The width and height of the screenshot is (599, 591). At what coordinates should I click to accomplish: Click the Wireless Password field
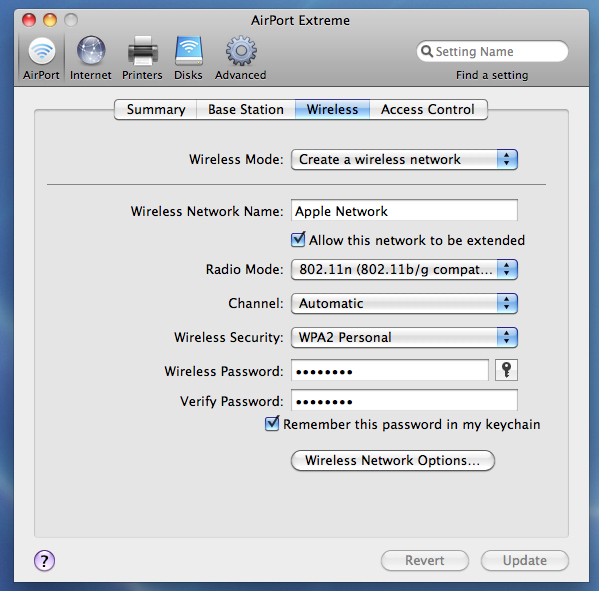coord(390,370)
